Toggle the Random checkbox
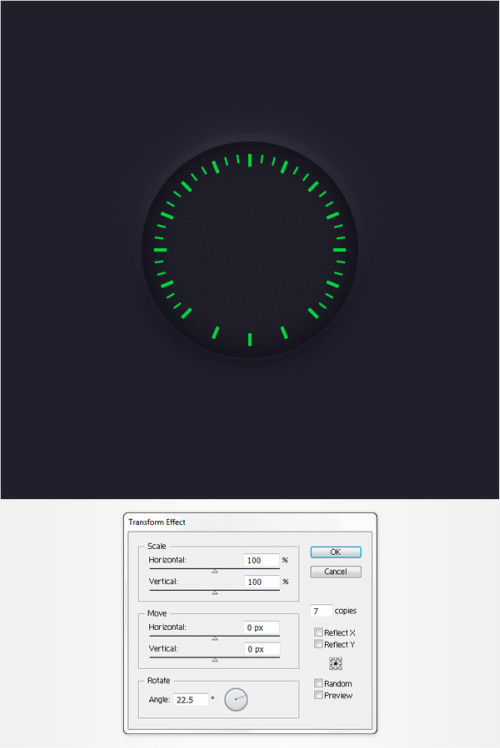This screenshot has width=500, height=748. coord(318,683)
